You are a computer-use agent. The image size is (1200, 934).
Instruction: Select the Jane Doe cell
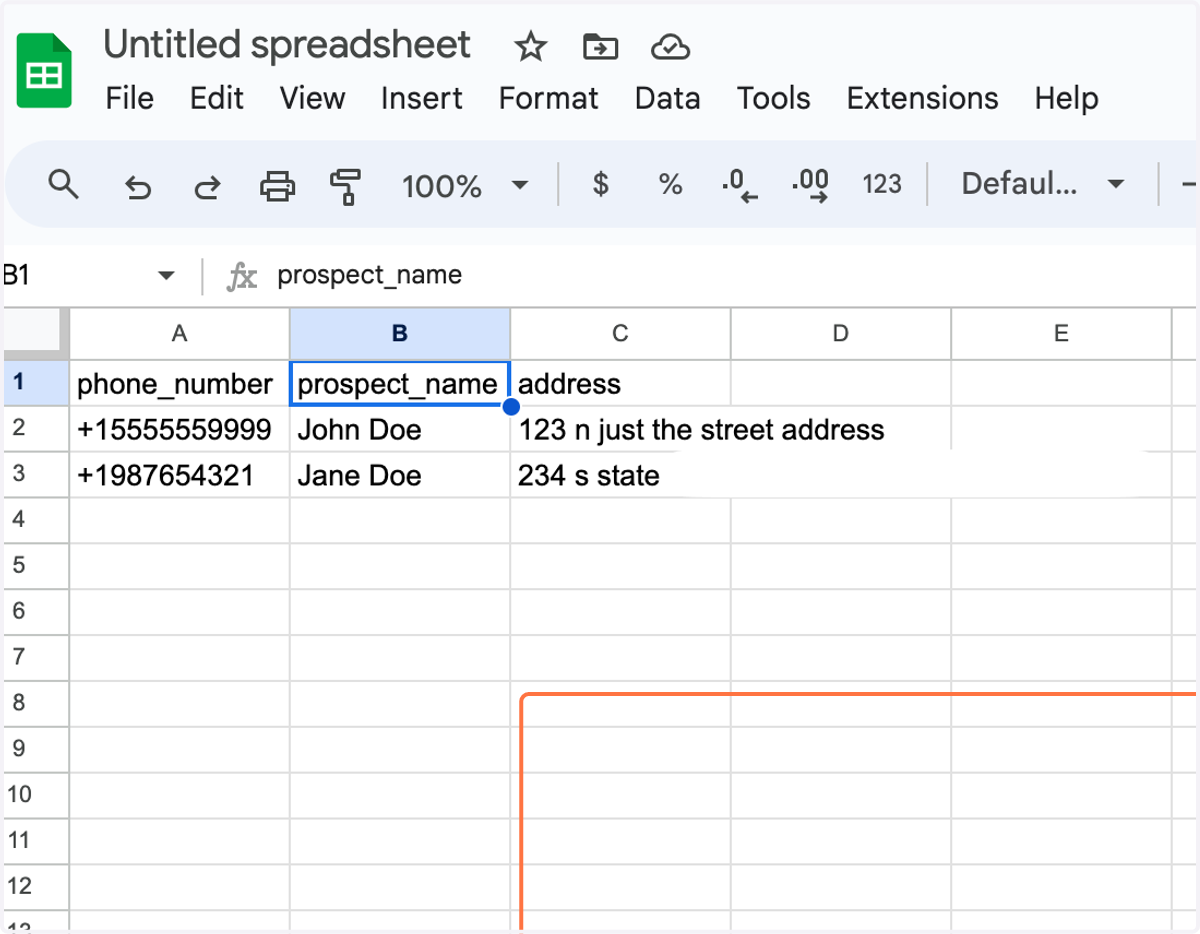coord(400,475)
